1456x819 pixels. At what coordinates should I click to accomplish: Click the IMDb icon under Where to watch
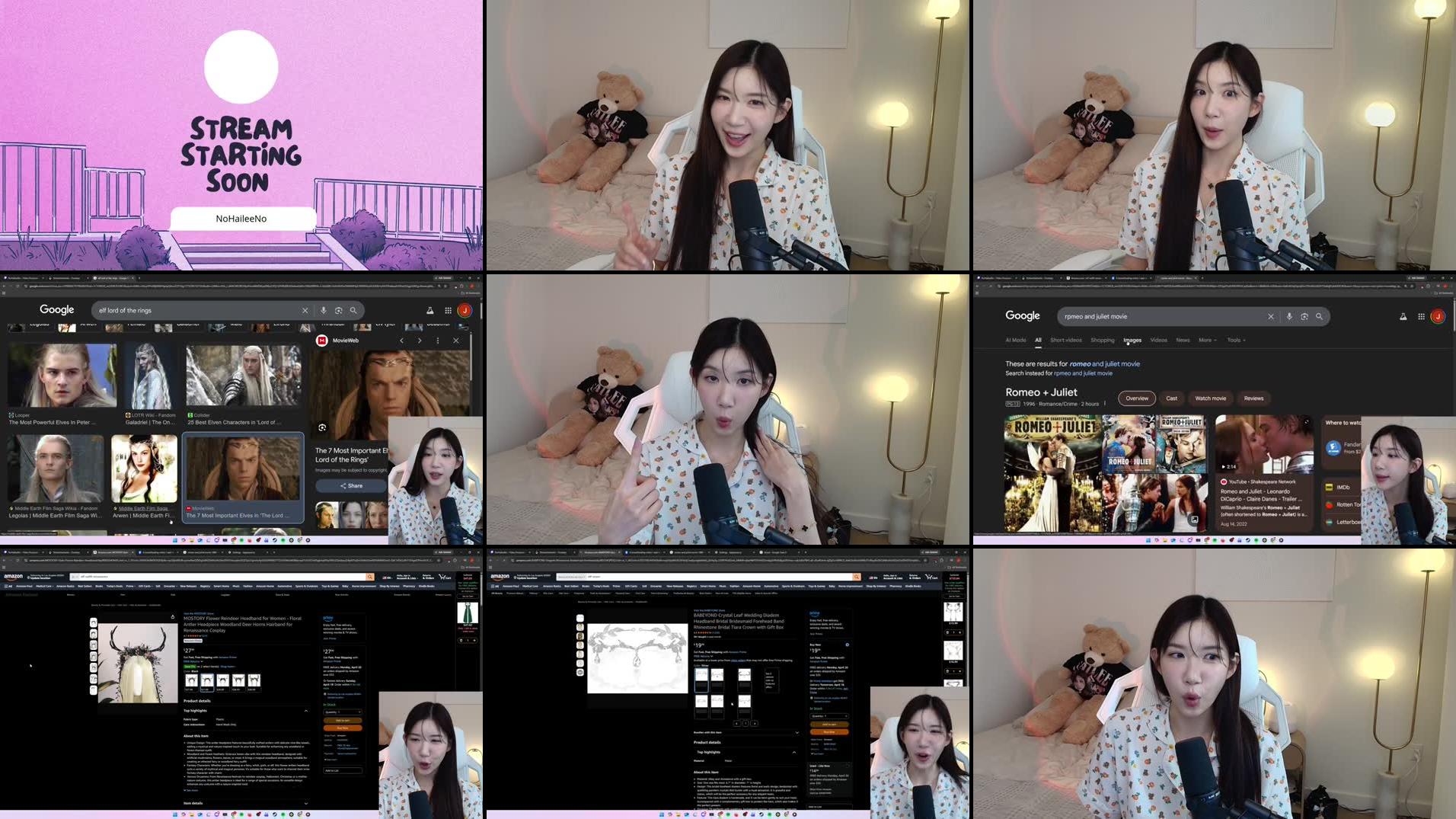(1328, 487)
